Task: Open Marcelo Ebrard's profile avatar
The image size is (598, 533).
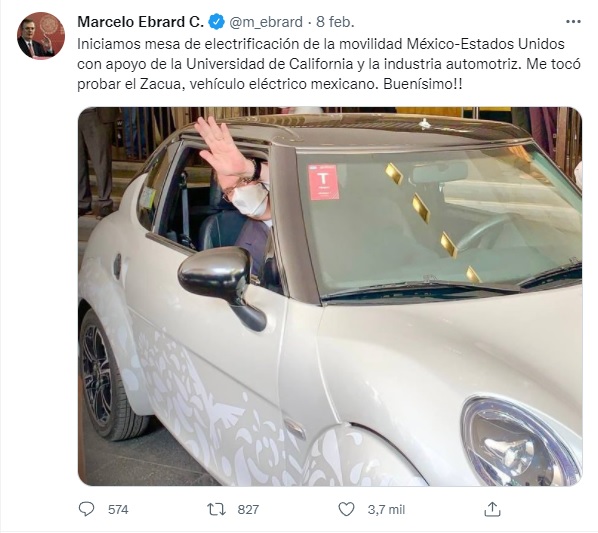Action: 41,35
